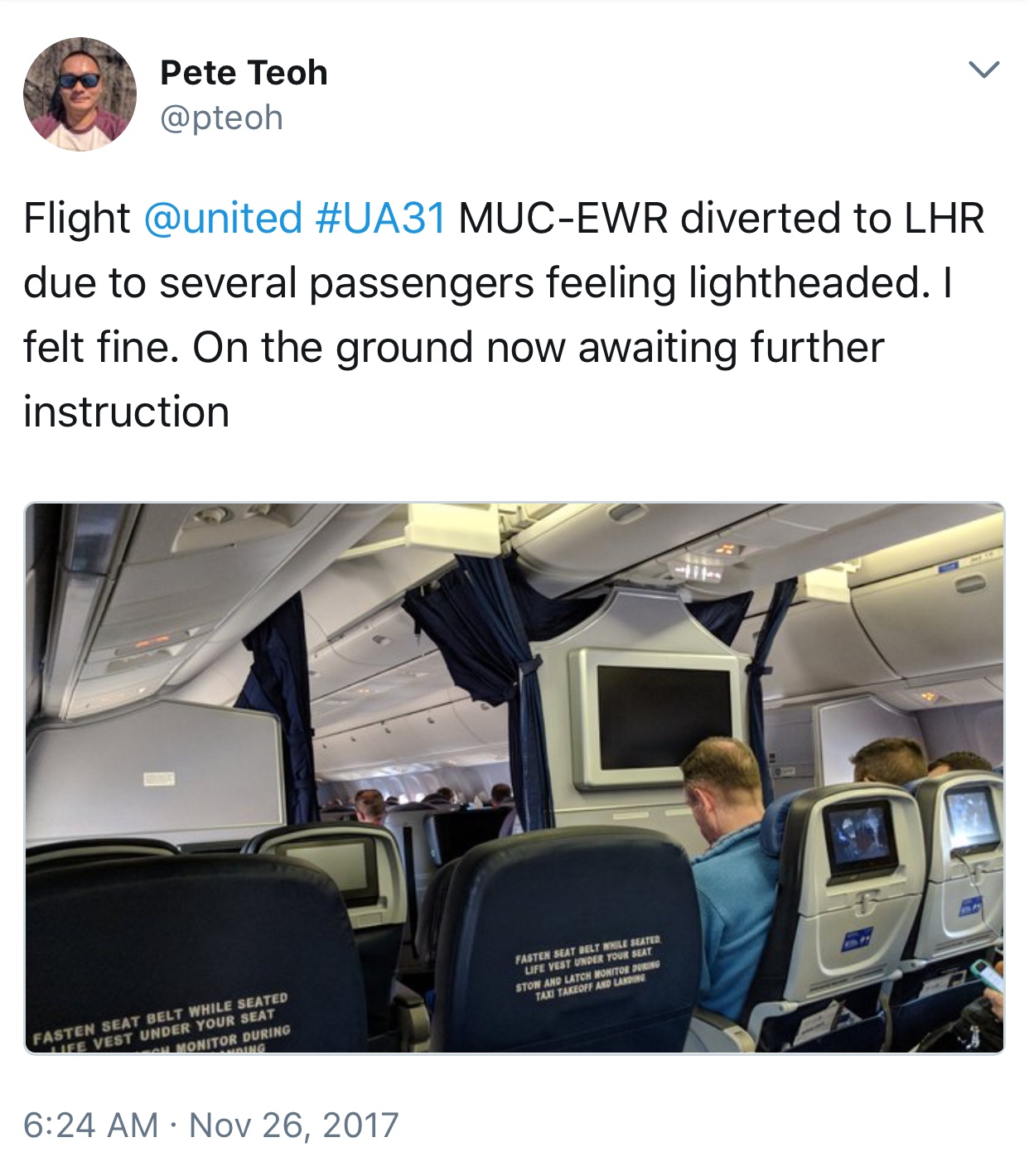Viewport: 1029px width, 1176px height.
Task: Select the Nov 26, 2017 date
Action: [x=294, y=1125]
